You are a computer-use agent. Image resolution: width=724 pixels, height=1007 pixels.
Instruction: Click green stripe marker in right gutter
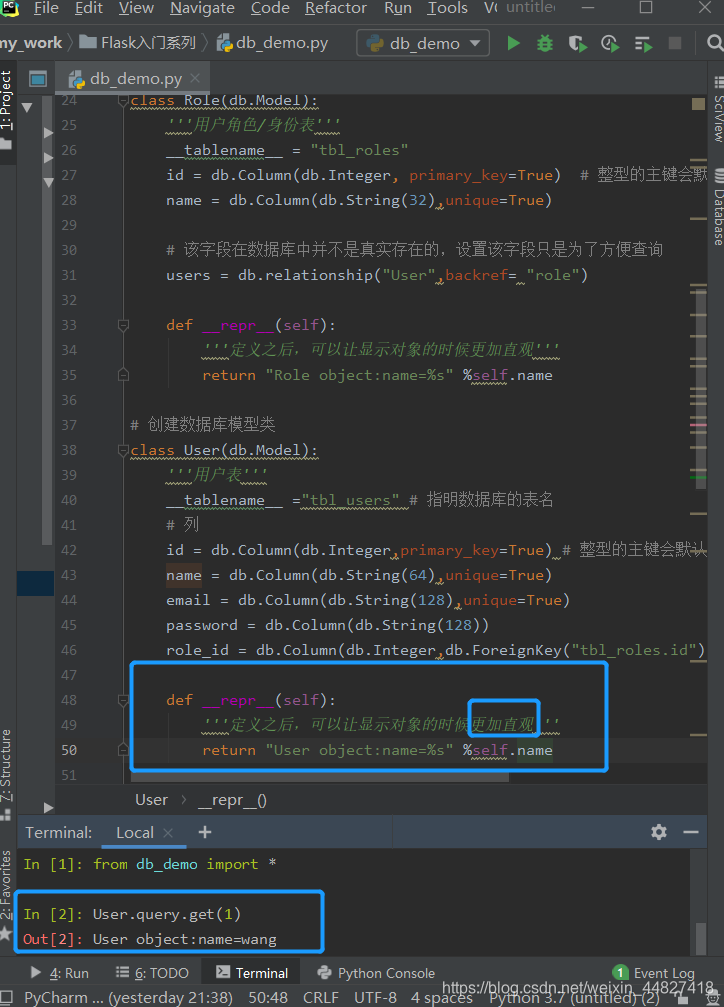(x=698, y=477)
